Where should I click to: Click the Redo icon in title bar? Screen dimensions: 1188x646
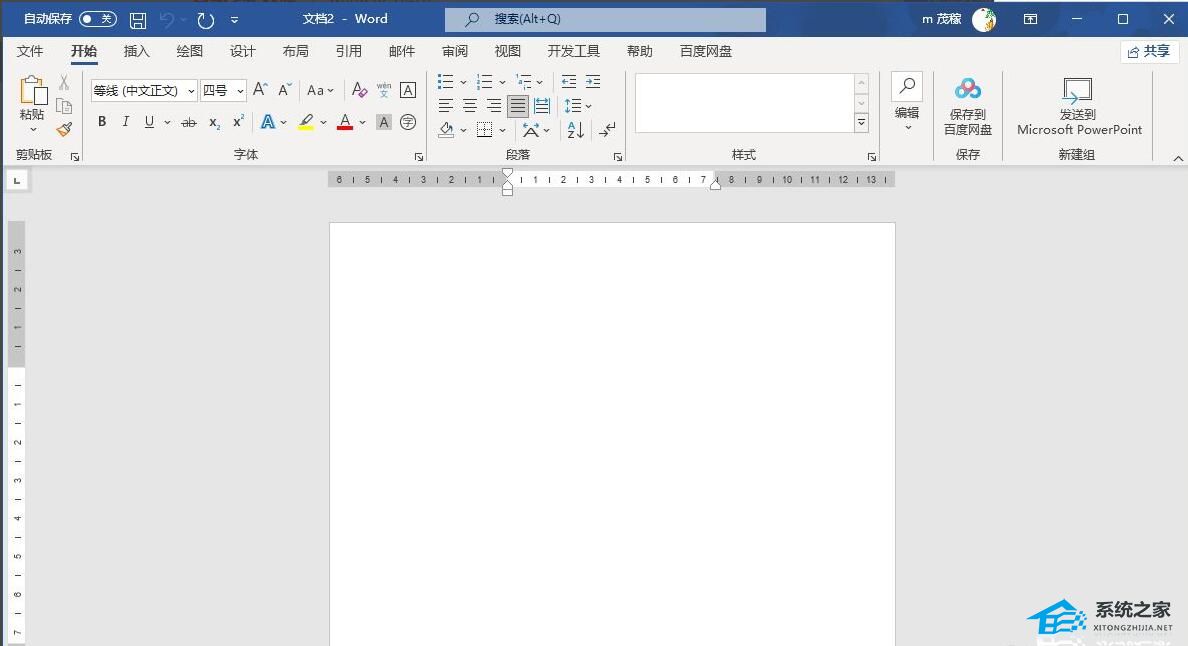point(205,20)
